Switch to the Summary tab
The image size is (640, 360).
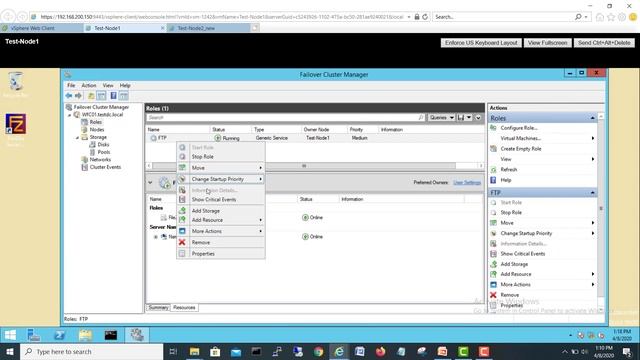pos(158,307)
